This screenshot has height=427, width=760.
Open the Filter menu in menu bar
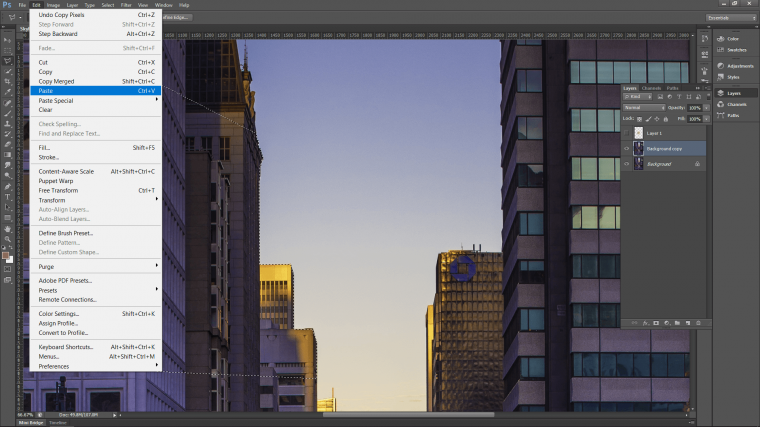click(x=126, y=5)
